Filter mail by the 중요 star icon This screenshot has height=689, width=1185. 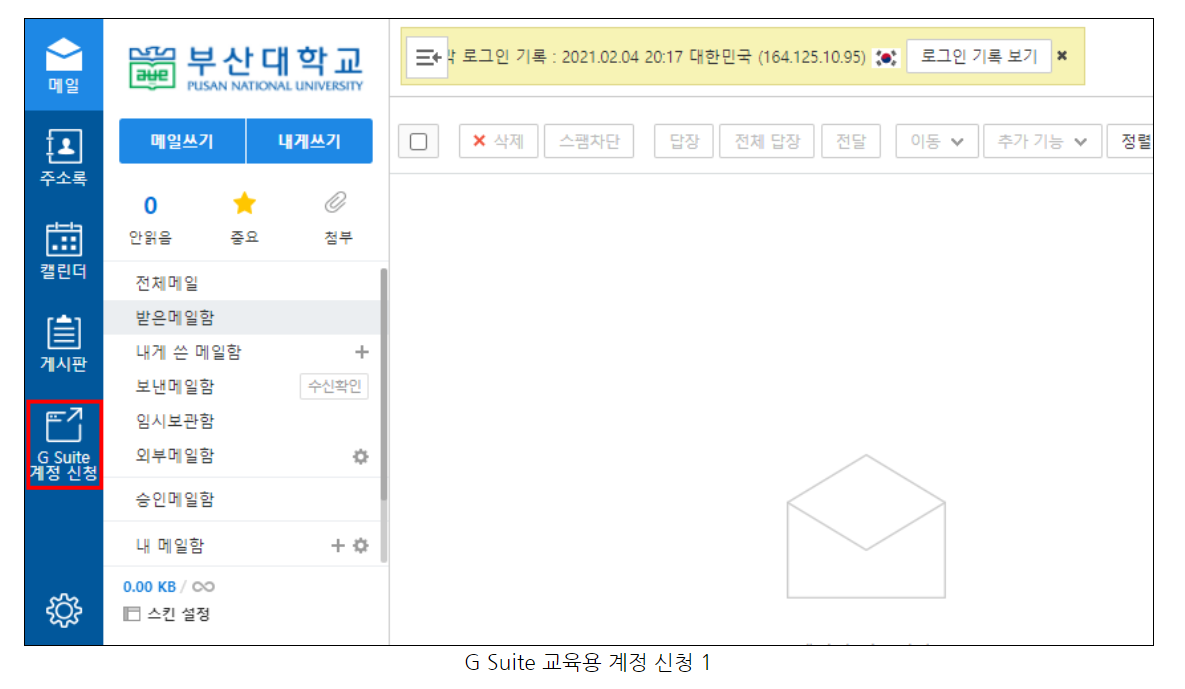point(245,202)
